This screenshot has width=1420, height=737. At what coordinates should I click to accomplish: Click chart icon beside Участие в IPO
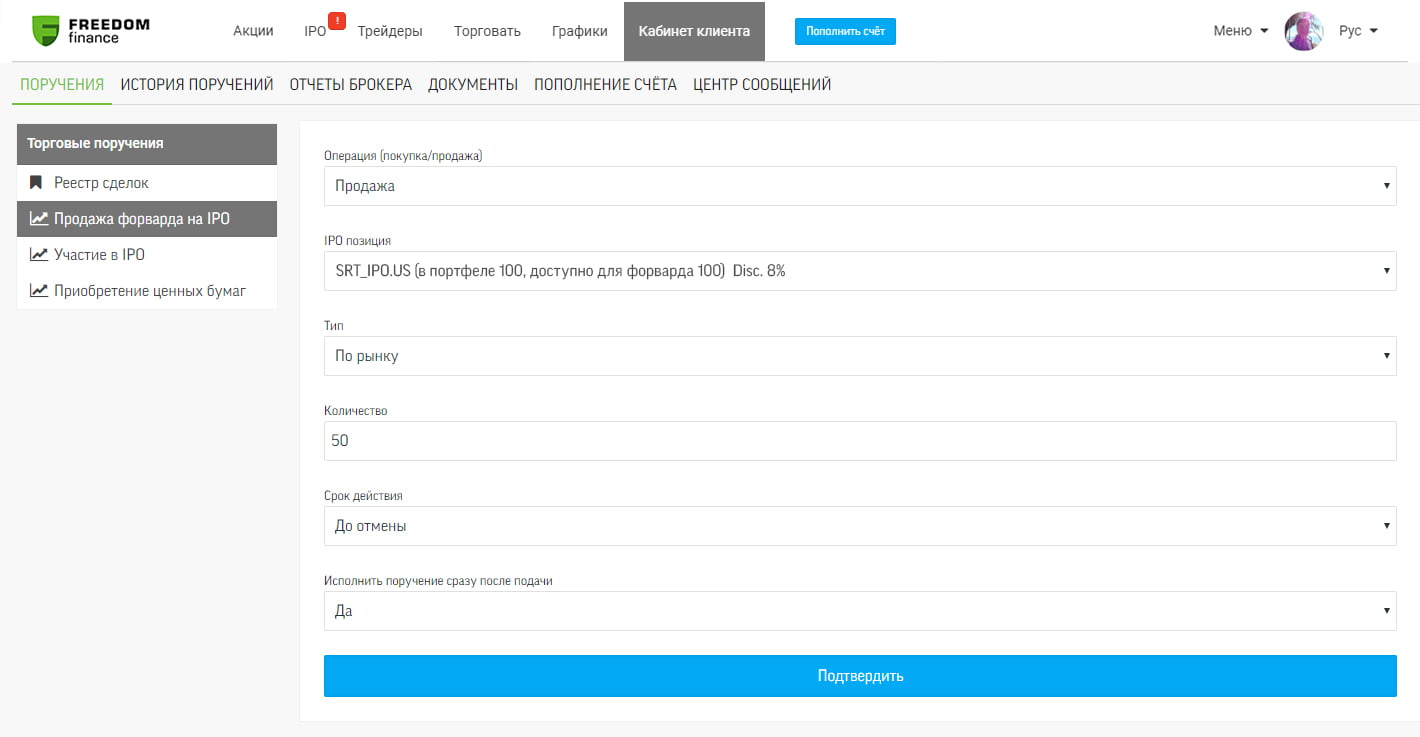[39, 255]
